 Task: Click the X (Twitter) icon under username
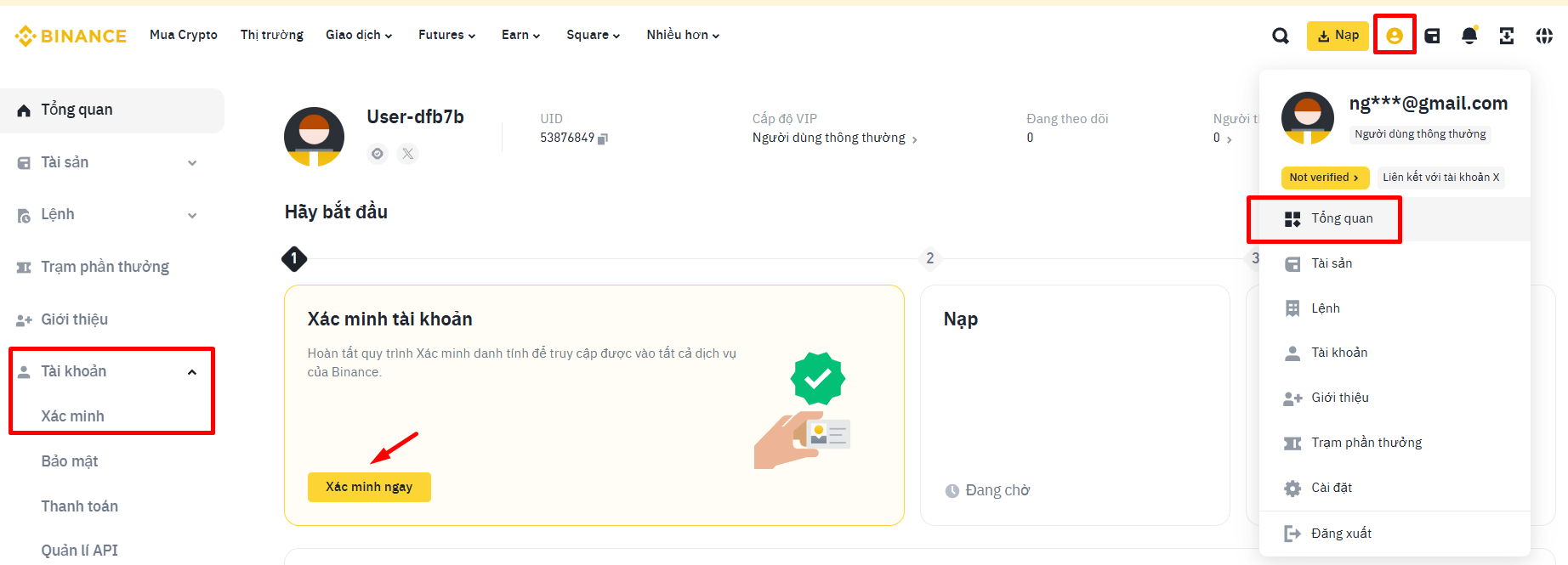pyautogui.click(x=408, y=154)
